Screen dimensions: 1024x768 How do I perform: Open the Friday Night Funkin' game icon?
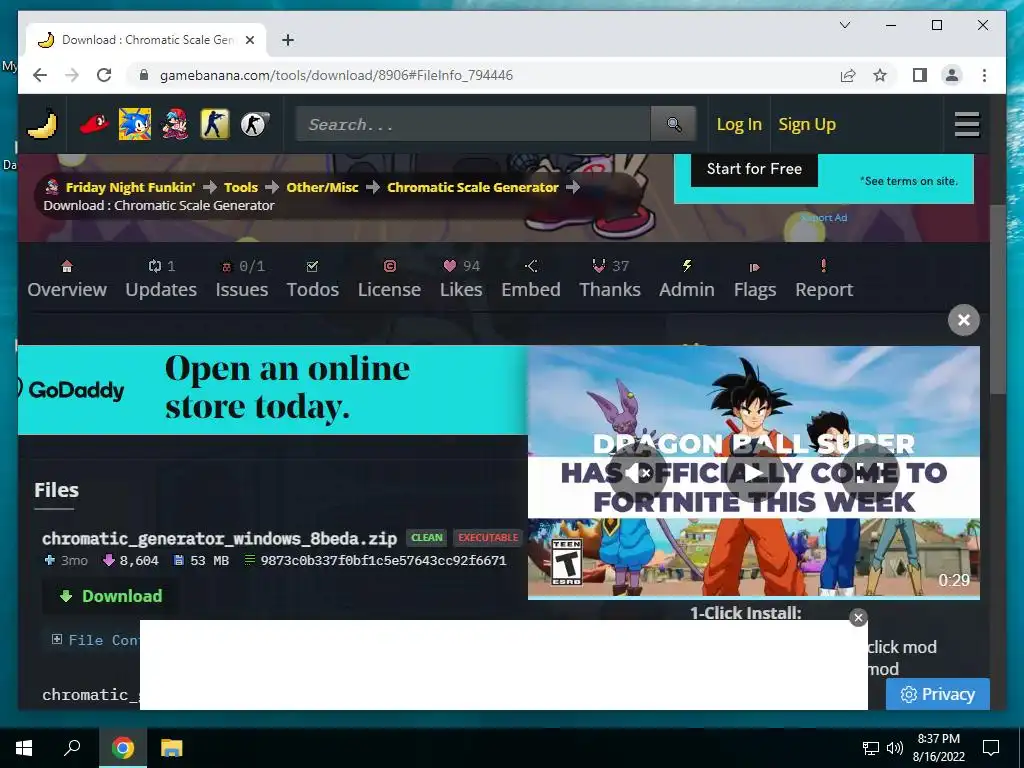[x=175, y=123]
